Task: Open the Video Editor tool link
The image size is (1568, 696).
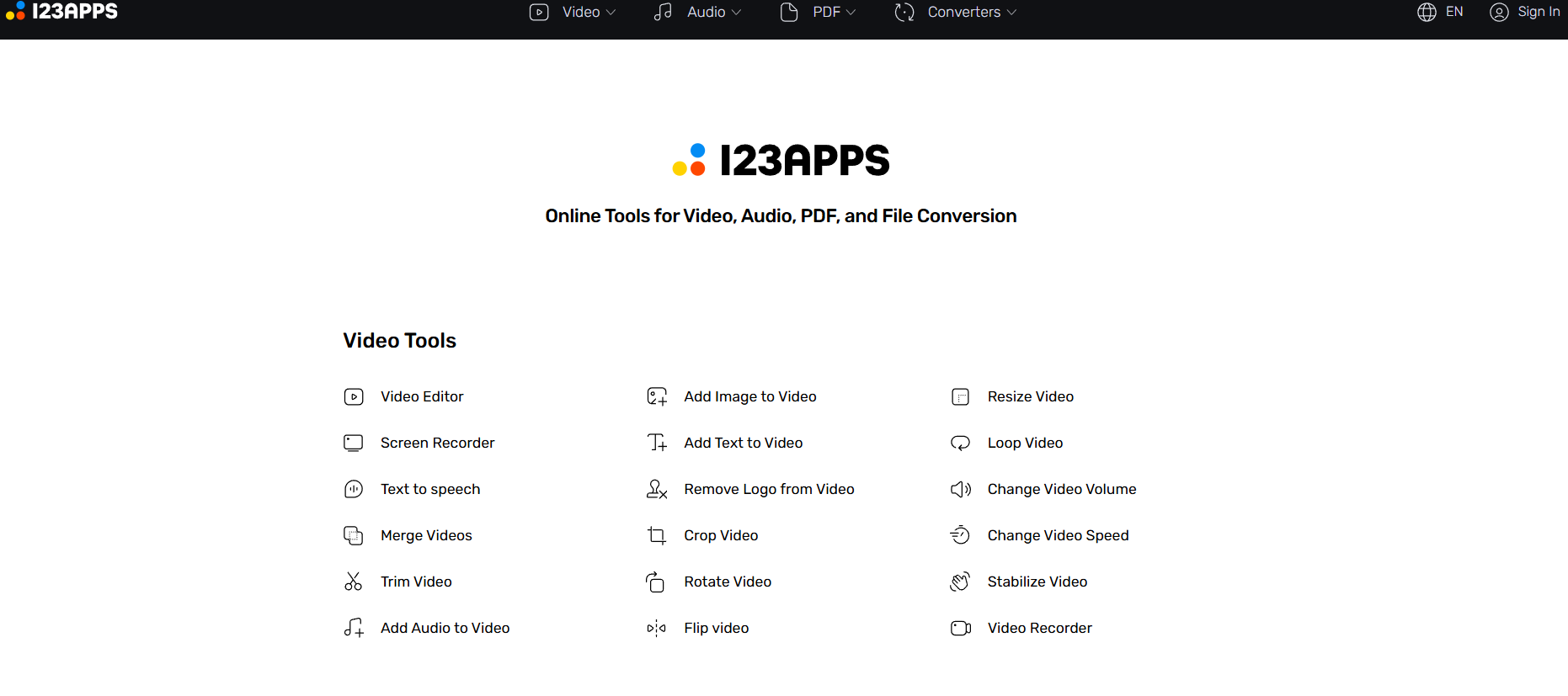Action: pyautogui.click(x=422, y=396)
